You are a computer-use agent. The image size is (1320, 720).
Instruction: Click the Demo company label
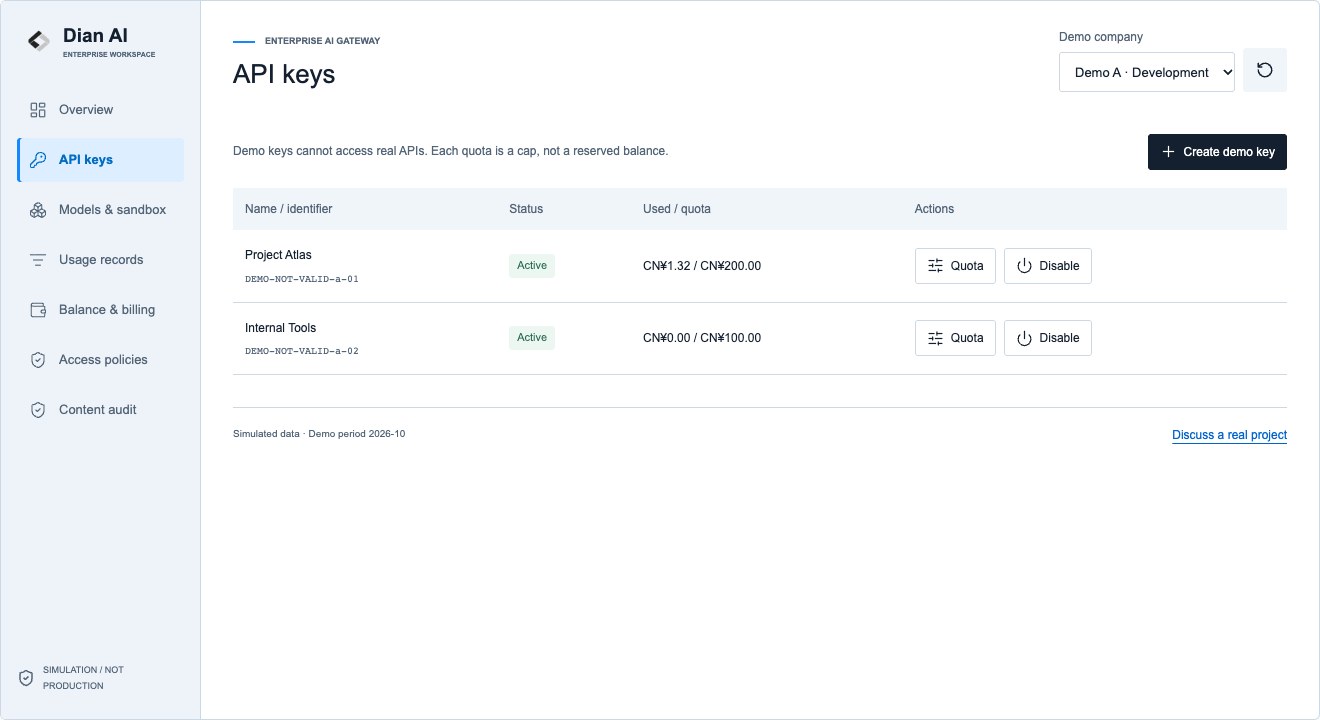pos(1101,37)
